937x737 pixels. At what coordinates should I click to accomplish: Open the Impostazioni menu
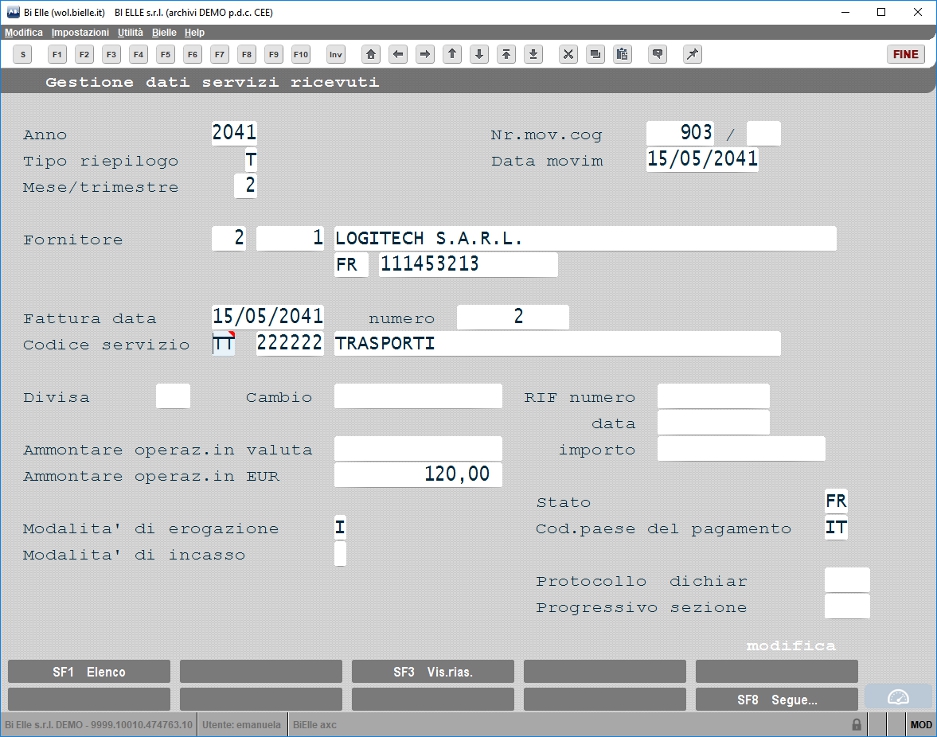[80, 32]
